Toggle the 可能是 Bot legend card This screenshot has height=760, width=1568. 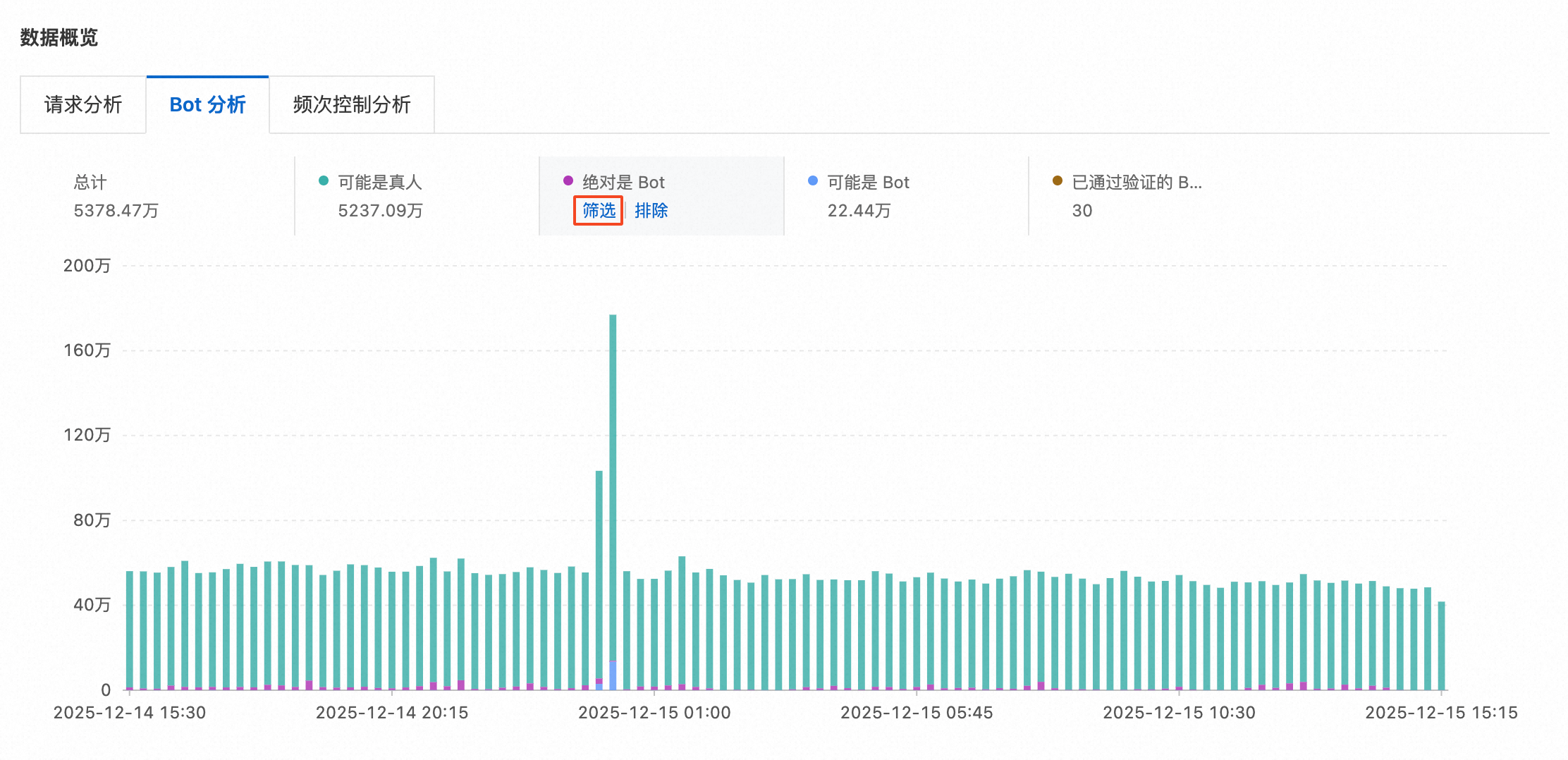[x=907, y=196]
